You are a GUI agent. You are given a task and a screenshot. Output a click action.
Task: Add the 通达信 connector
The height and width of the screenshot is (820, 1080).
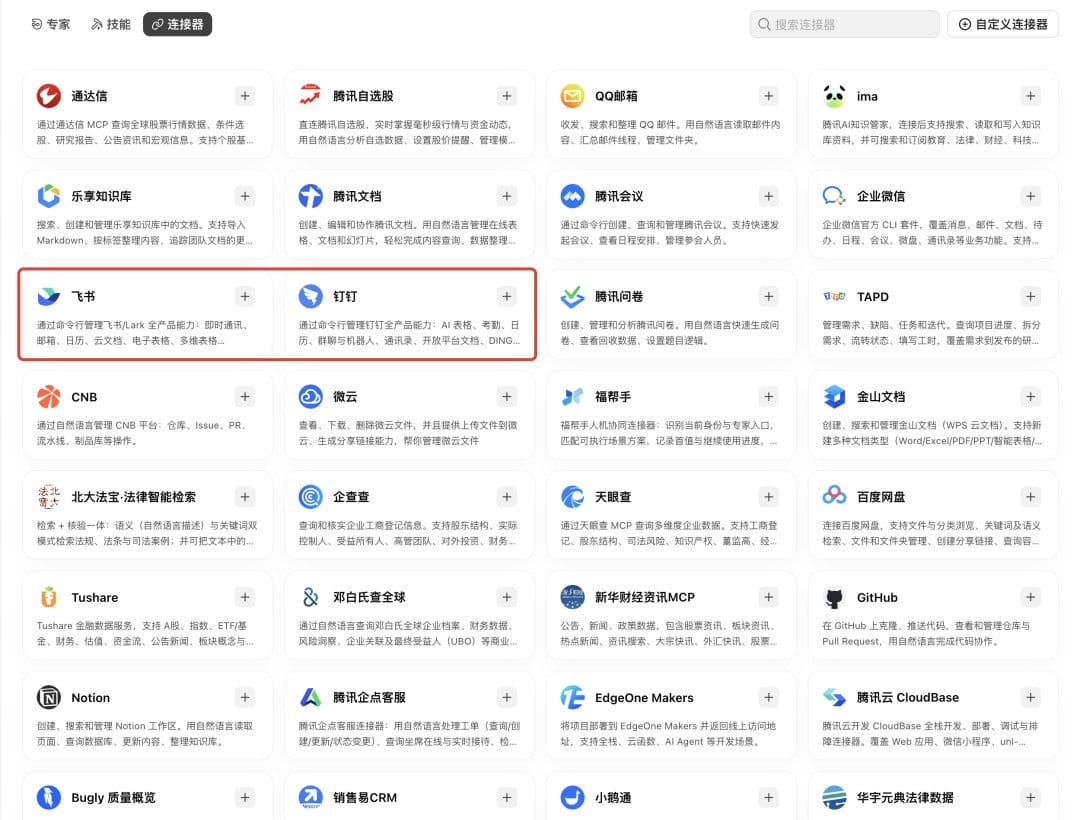click(x=245, y=96)
